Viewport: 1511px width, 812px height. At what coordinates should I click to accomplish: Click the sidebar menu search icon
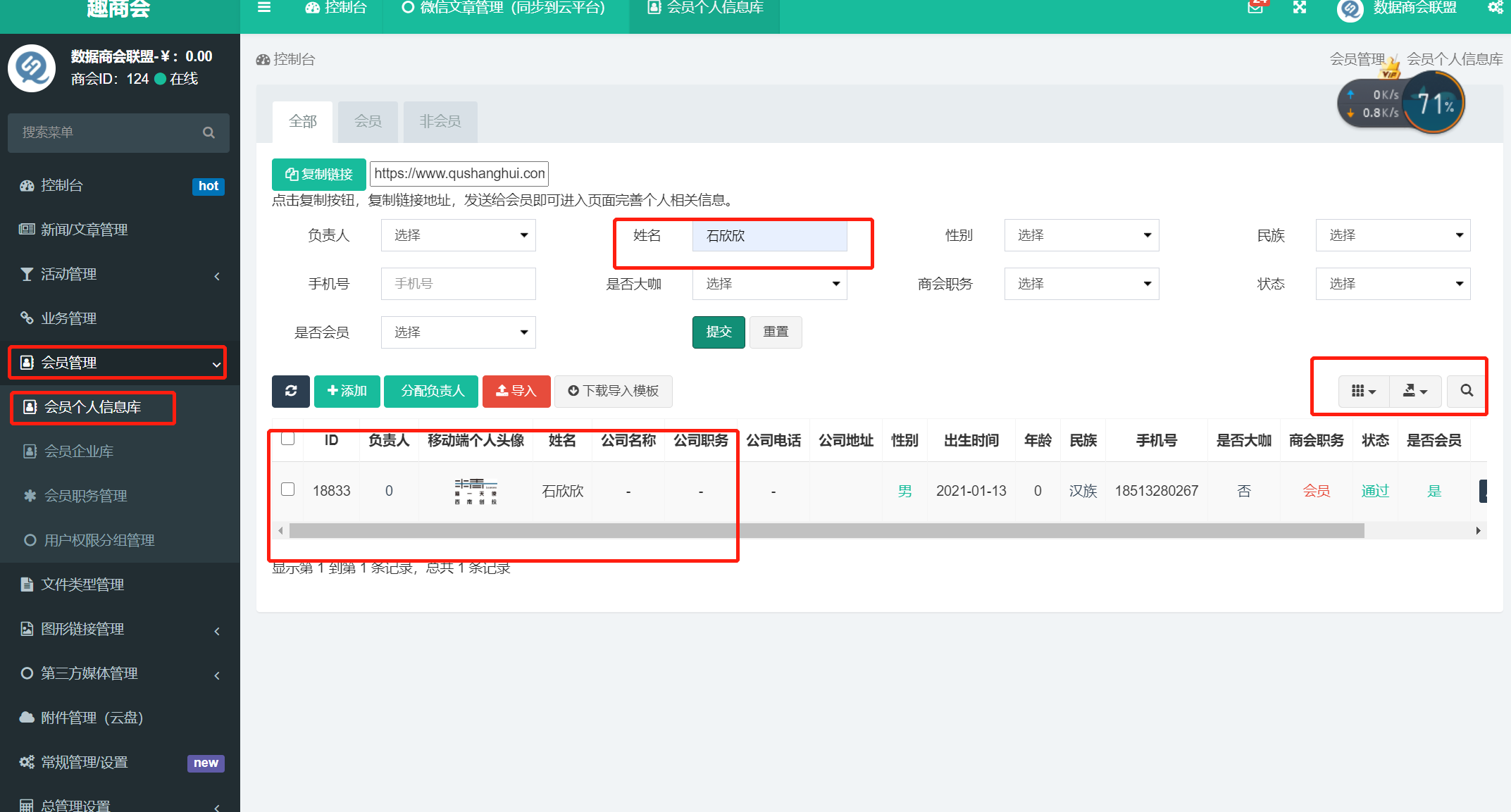tap(209, 132)
